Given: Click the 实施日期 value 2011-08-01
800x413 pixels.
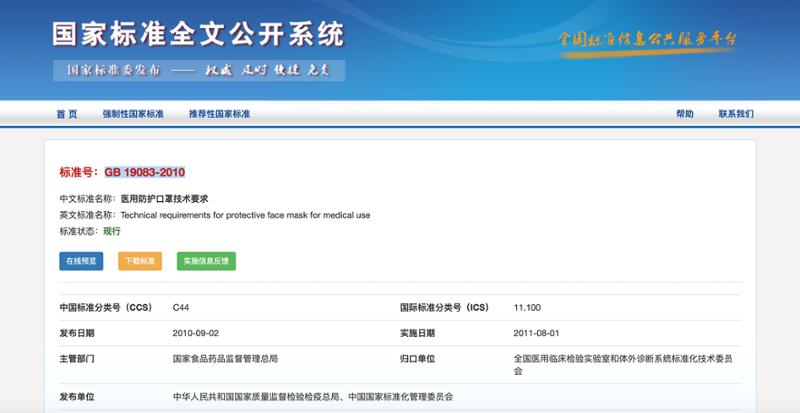Looking at the screenshot, I should 536,332.
